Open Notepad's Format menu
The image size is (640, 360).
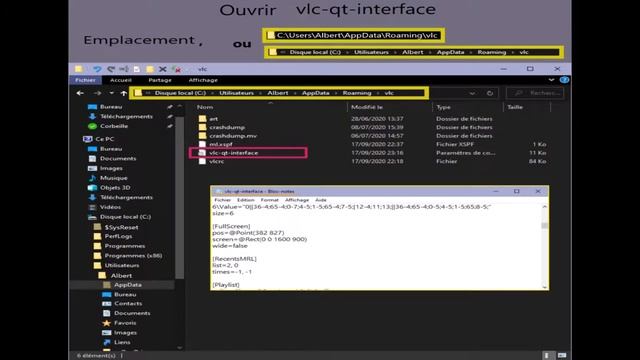tap(269, 200)
